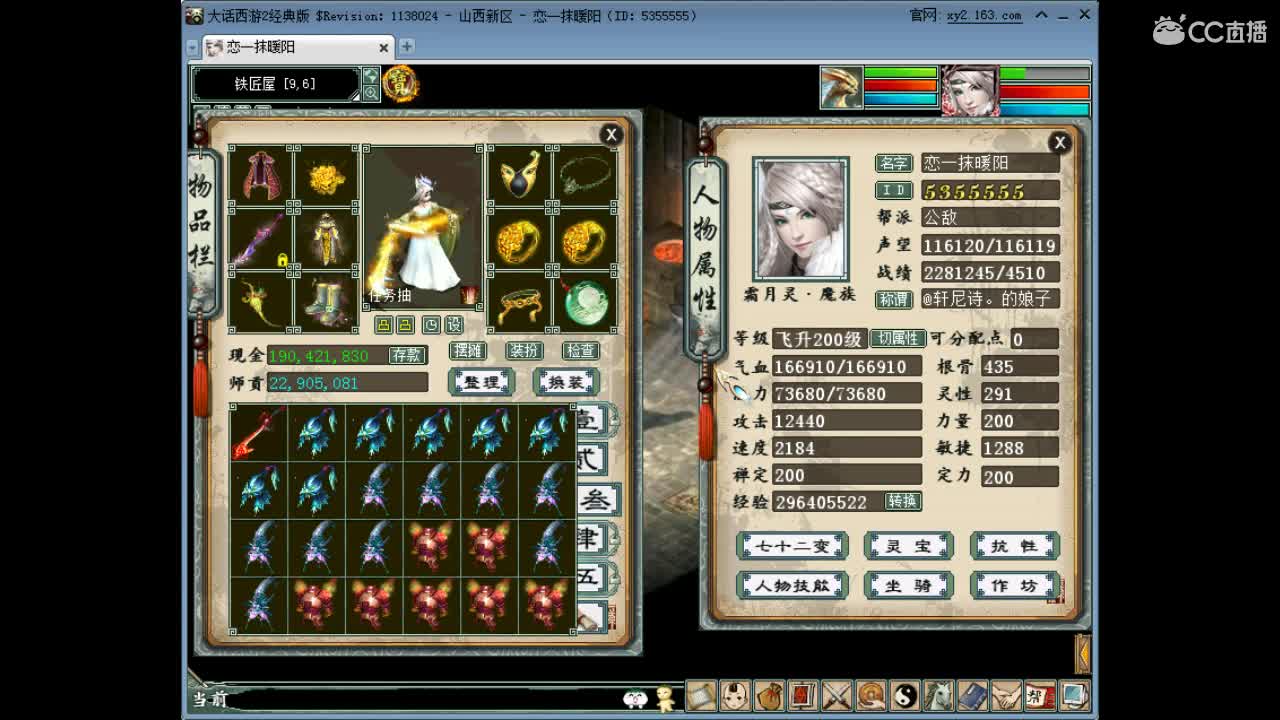Open the browser tab list dropdown
The height and width of the screenshot is (720, 1280).
[192, 47]
